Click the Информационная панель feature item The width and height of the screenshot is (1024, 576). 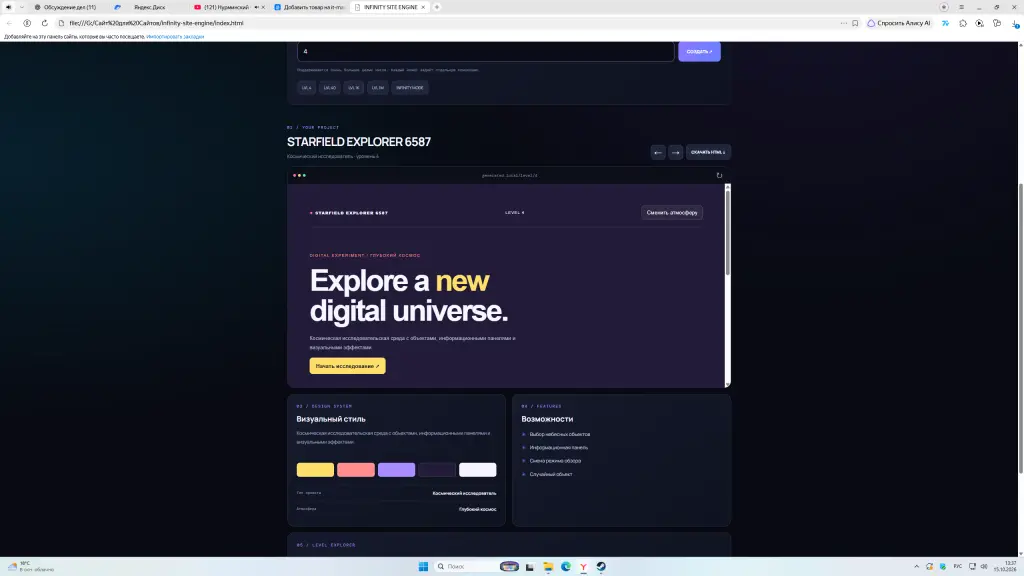click(558, 447)
